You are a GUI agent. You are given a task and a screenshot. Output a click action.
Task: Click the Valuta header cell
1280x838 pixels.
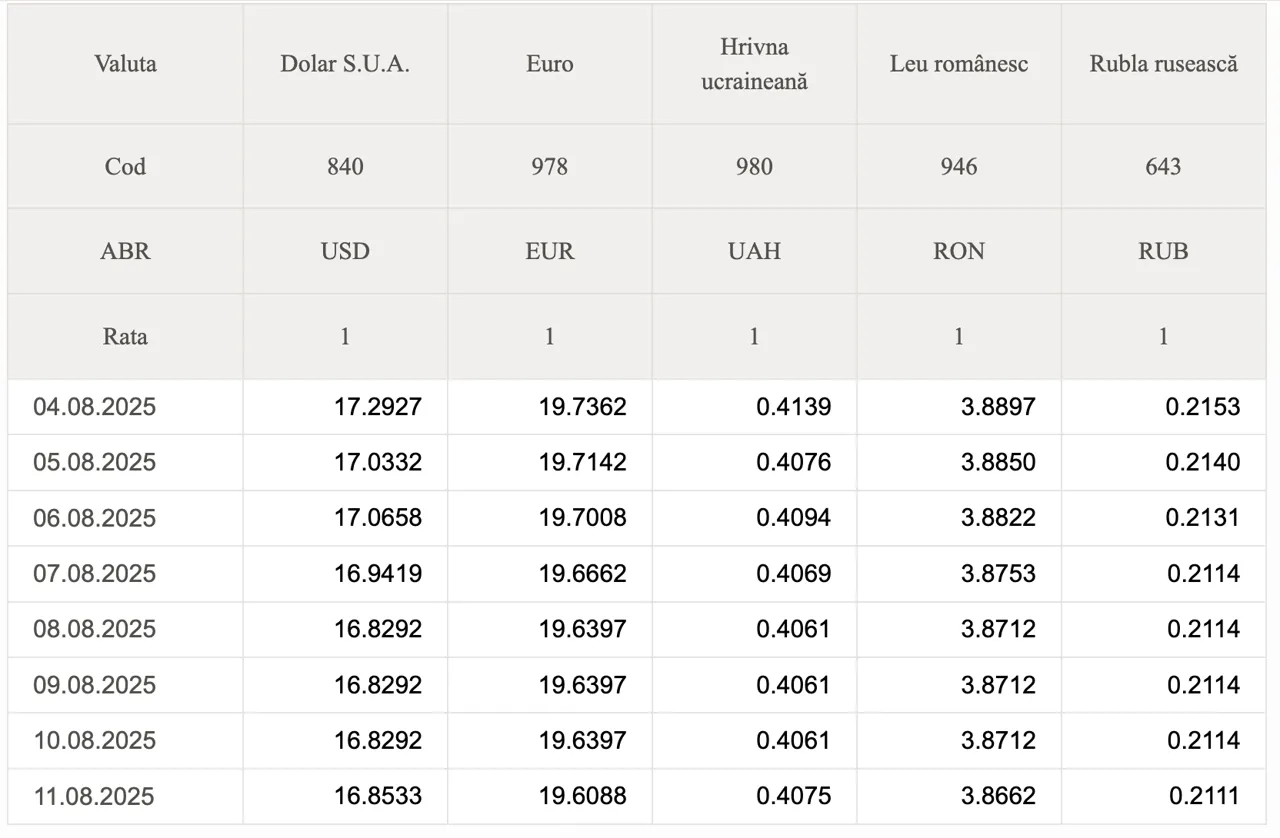[125, 64]
